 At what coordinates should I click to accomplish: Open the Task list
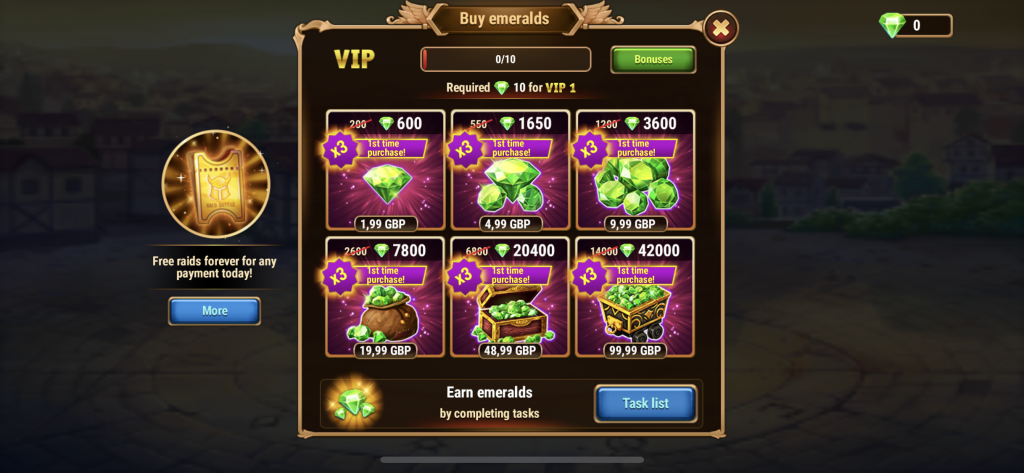tap(645, 404)
